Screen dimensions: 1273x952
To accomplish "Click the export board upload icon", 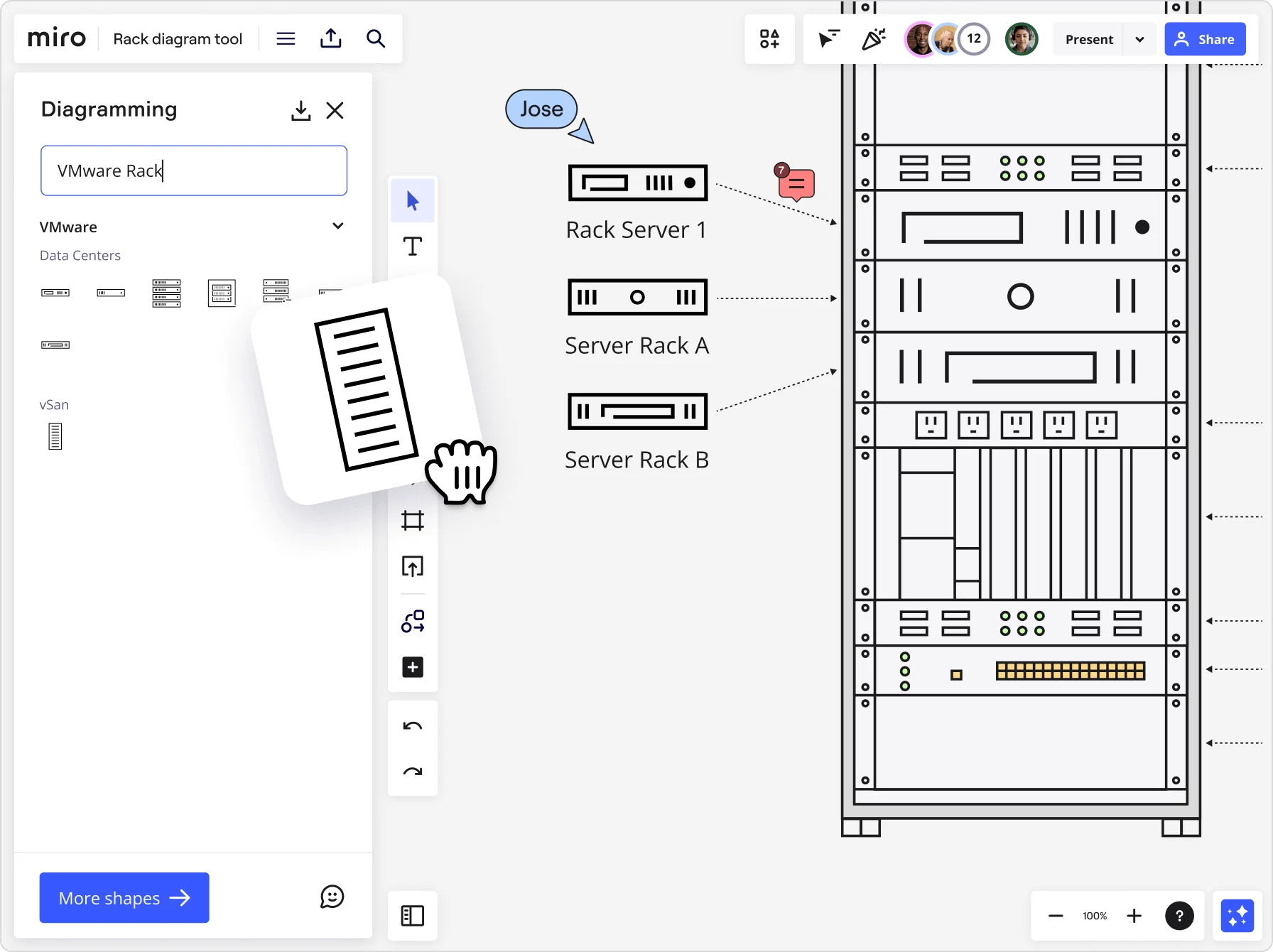I will click(x=330, y=38).
